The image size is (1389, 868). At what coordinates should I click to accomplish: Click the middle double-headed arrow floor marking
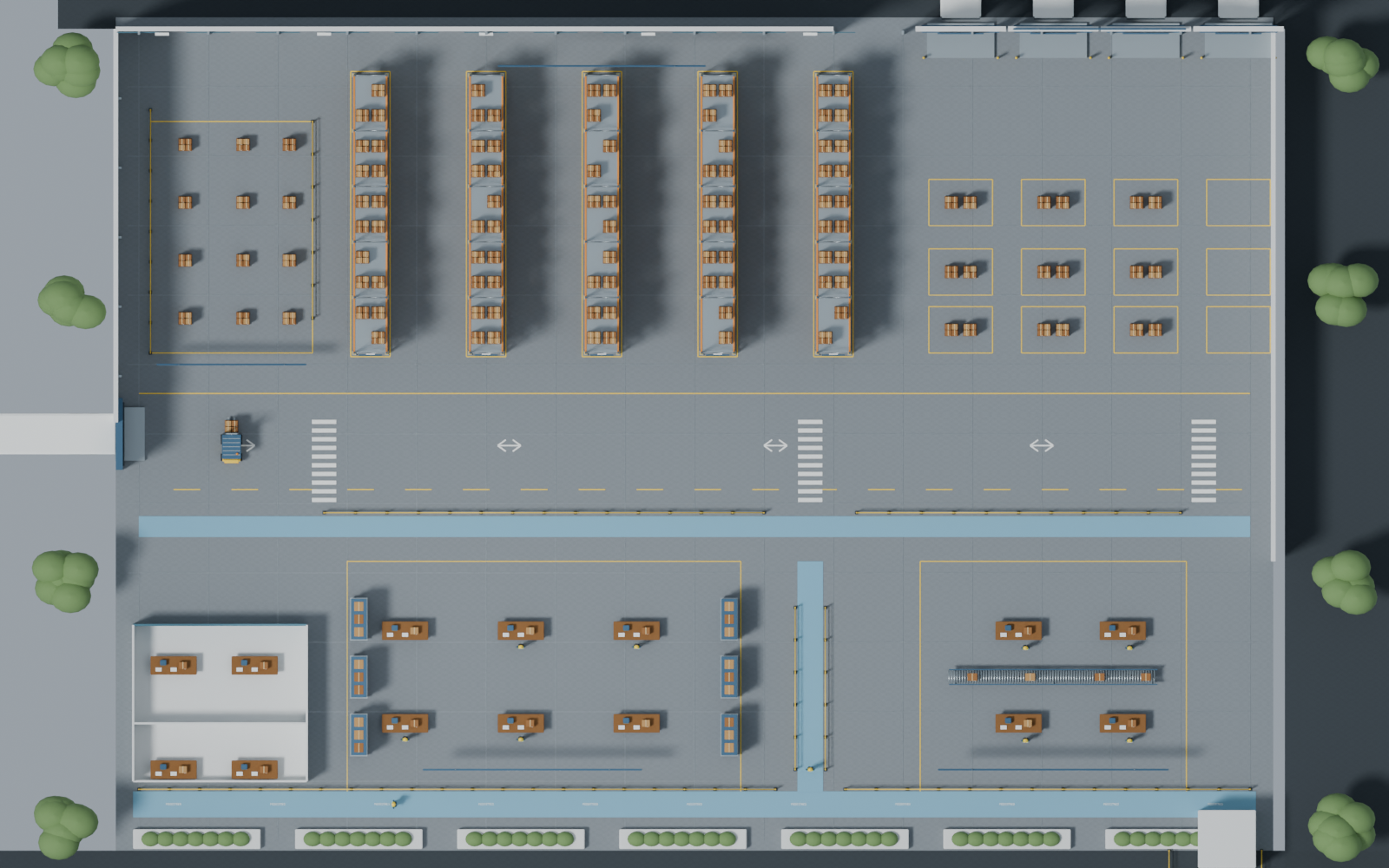[775, 445]
